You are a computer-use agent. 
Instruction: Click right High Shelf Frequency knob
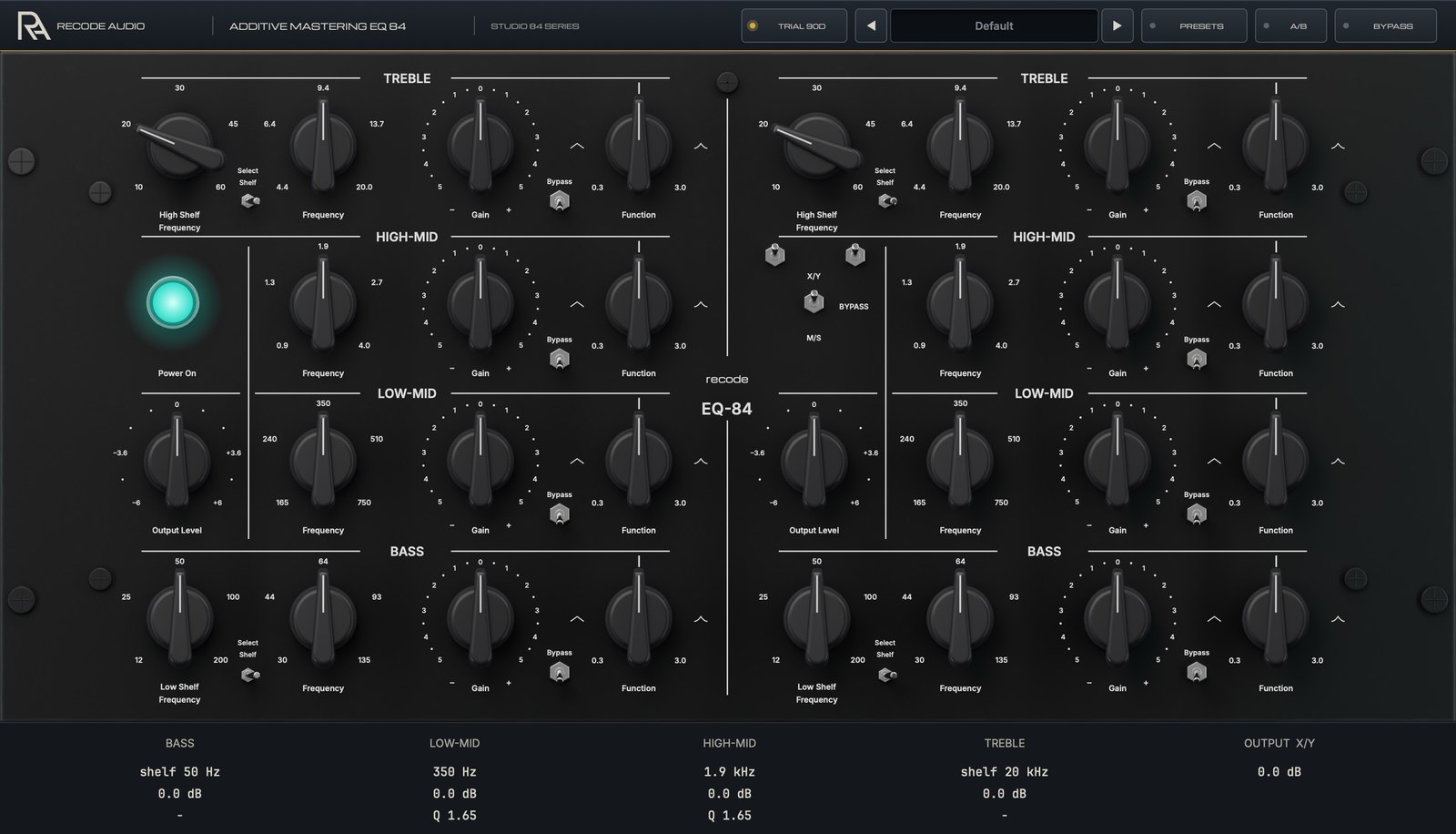[x=817, y=147]
